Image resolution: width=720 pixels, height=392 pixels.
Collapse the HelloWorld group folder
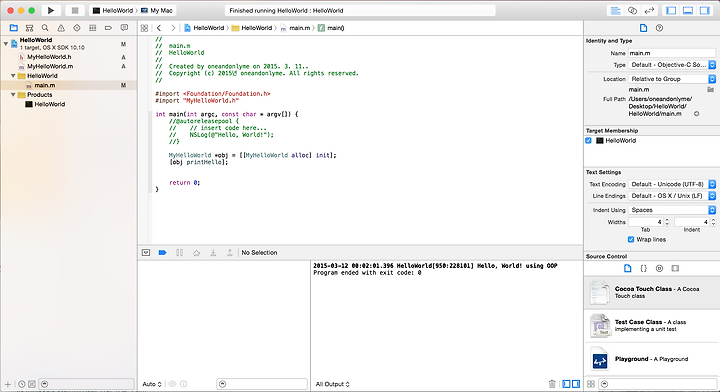[x=13, y=75]
